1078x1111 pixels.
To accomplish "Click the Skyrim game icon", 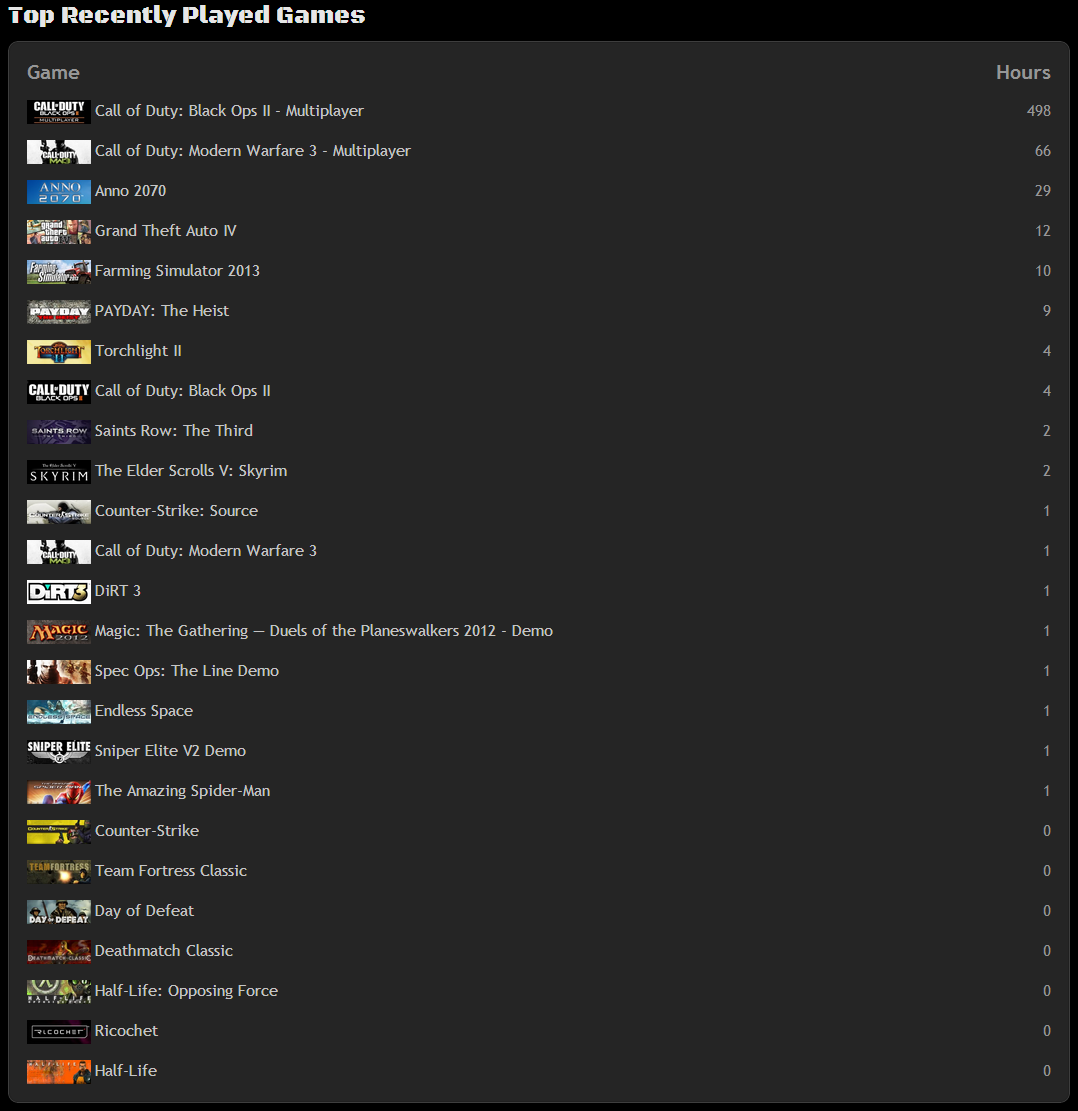I will [x=59, y=472].
